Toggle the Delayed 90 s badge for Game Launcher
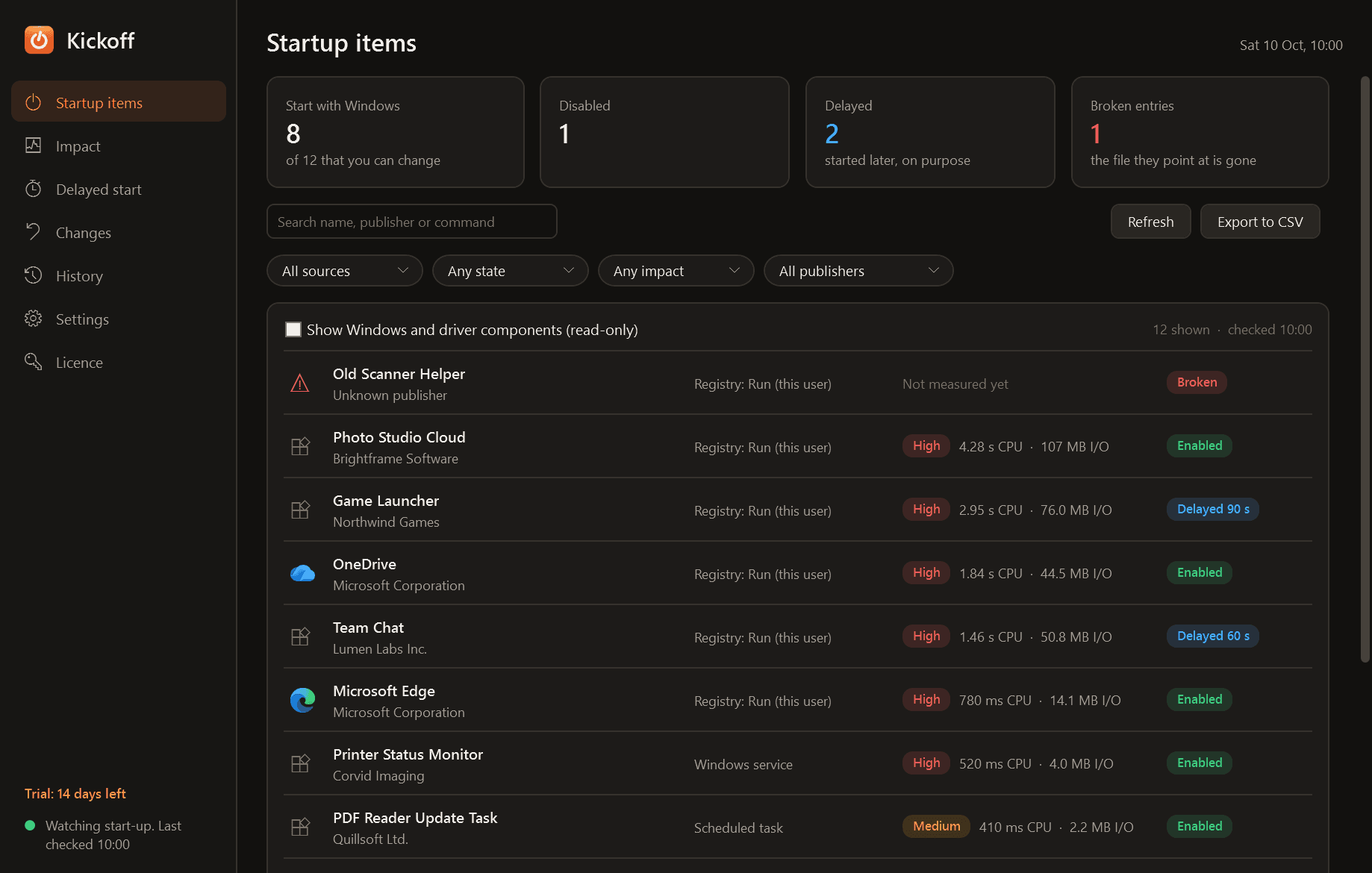This screenshot has width=1372, height=873. coord(1213,509)
